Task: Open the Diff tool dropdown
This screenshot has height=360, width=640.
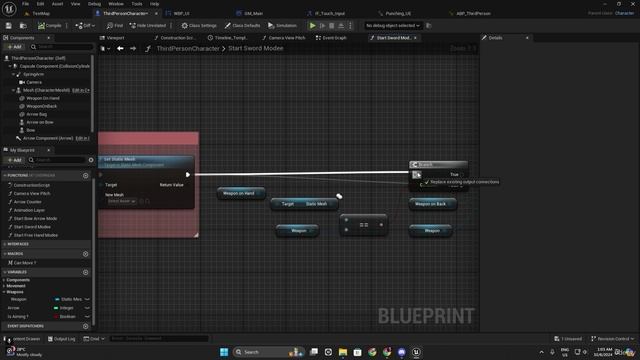Action: click(x=85, y=26)
